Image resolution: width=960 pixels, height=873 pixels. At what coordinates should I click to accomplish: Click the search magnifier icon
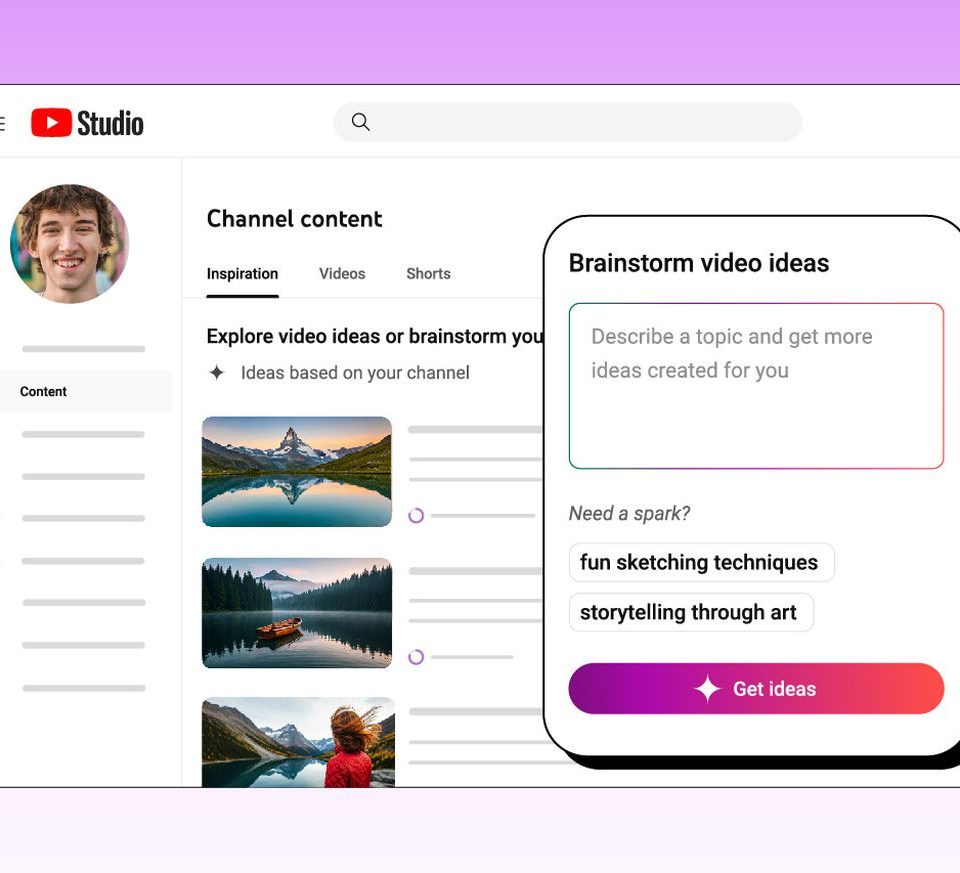(x=361, y=122)
